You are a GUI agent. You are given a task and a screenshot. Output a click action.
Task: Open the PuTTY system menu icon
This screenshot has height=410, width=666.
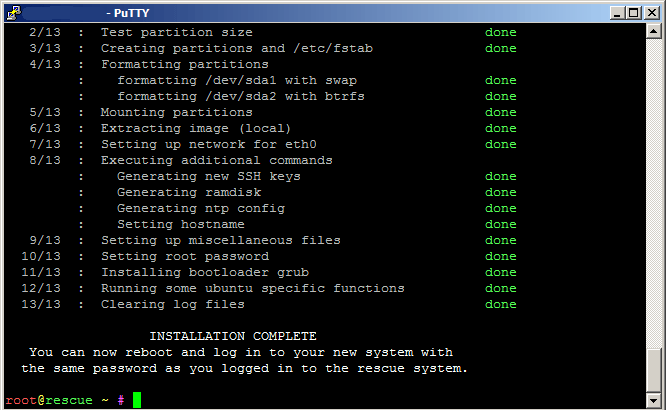[14, 13]
